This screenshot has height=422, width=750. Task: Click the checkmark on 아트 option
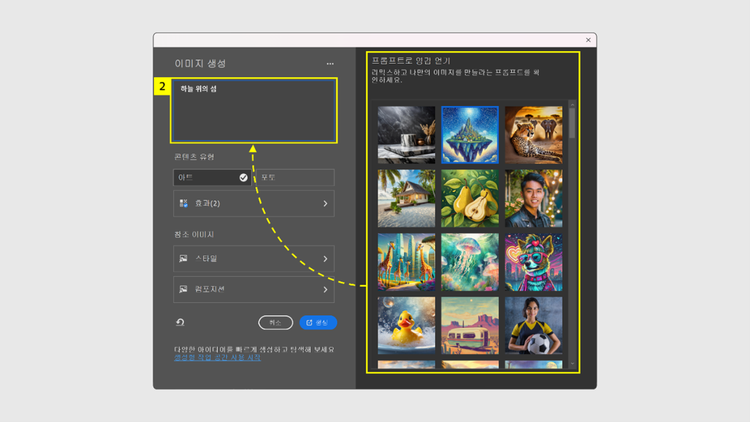click(x=243, y=178)
